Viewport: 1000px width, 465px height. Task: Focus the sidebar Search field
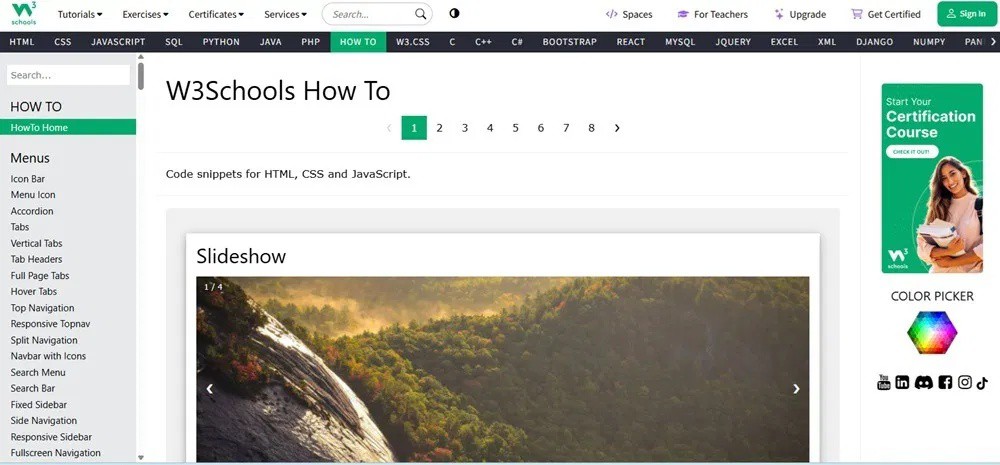68,75
